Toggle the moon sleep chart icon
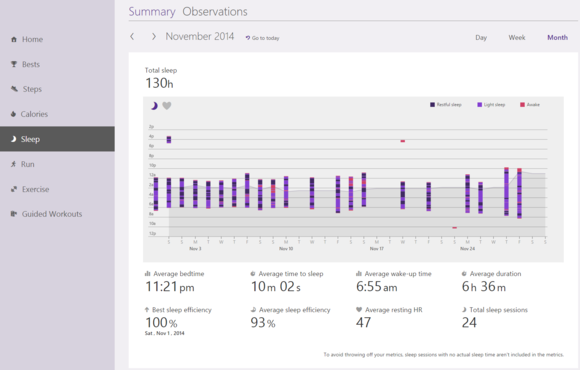The image size is (580, 370). (154, 106)
